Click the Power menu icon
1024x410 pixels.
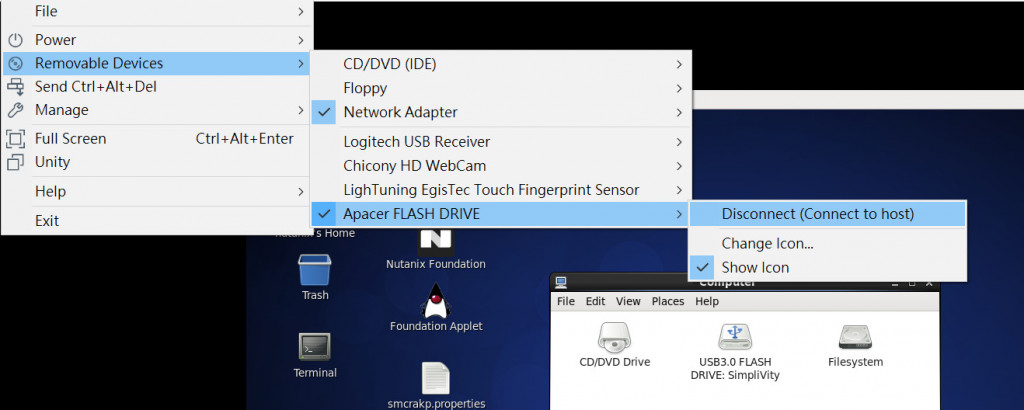tap(15, 40)
